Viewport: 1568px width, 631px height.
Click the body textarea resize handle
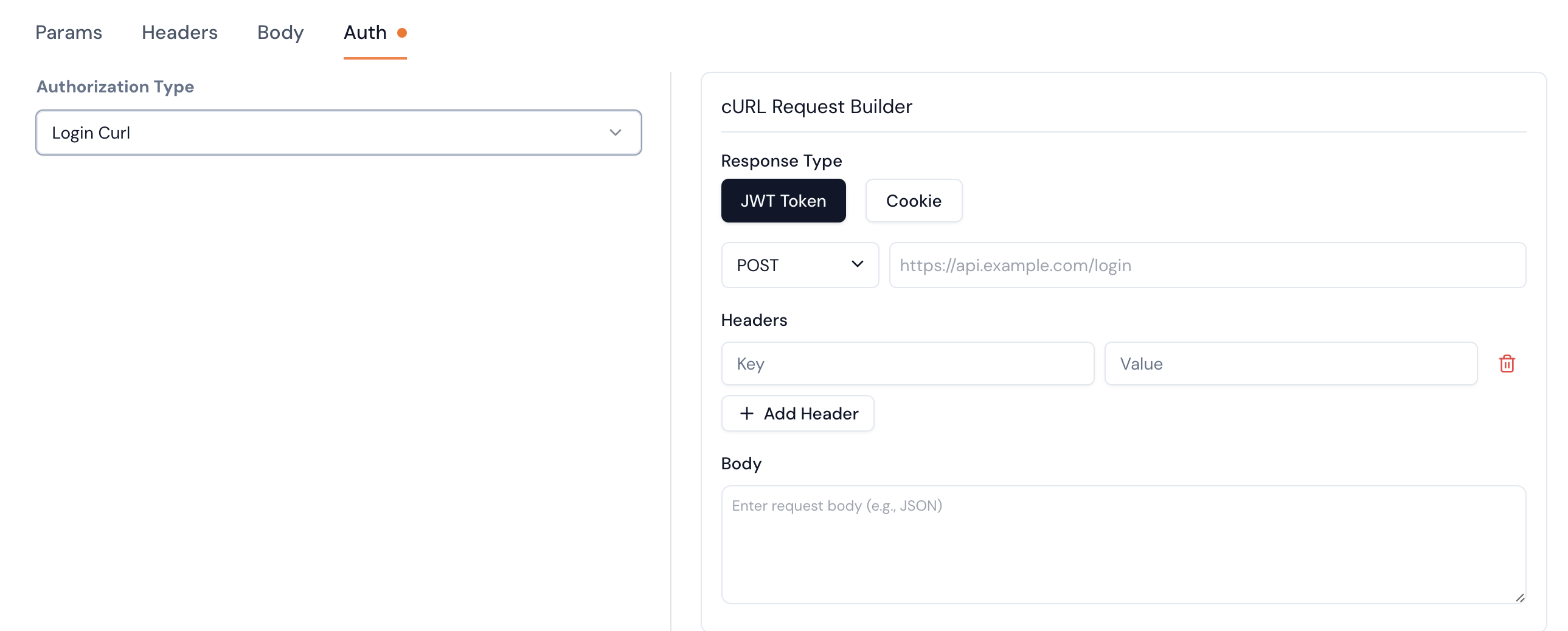(x=1519, y=598)
